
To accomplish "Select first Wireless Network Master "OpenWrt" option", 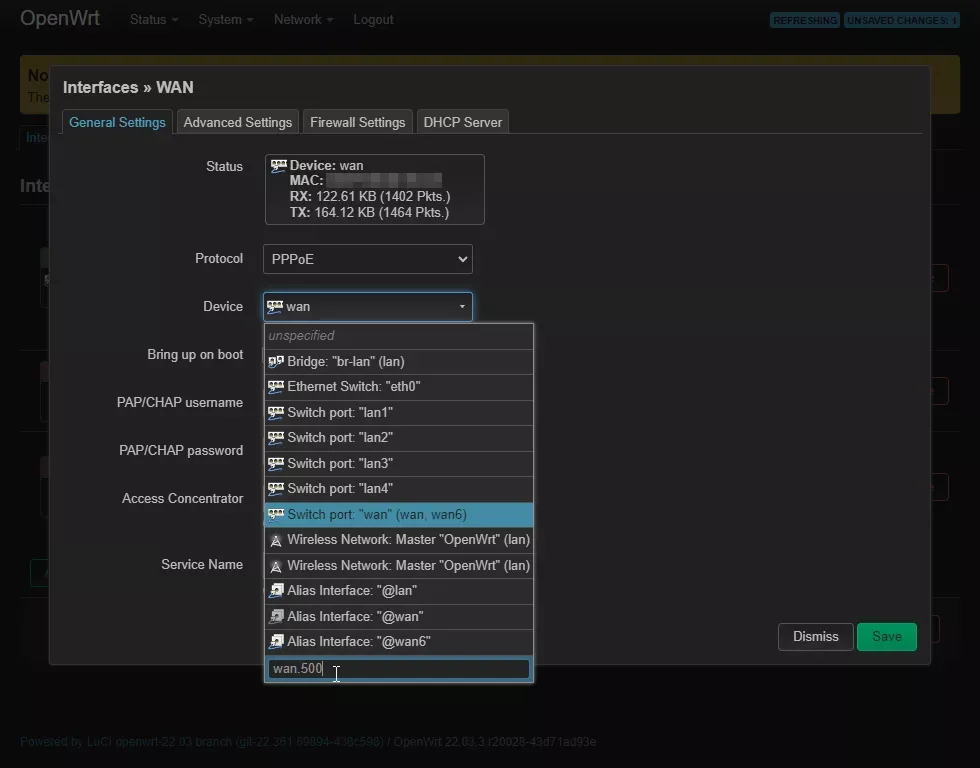I will [x=399, y=540].
